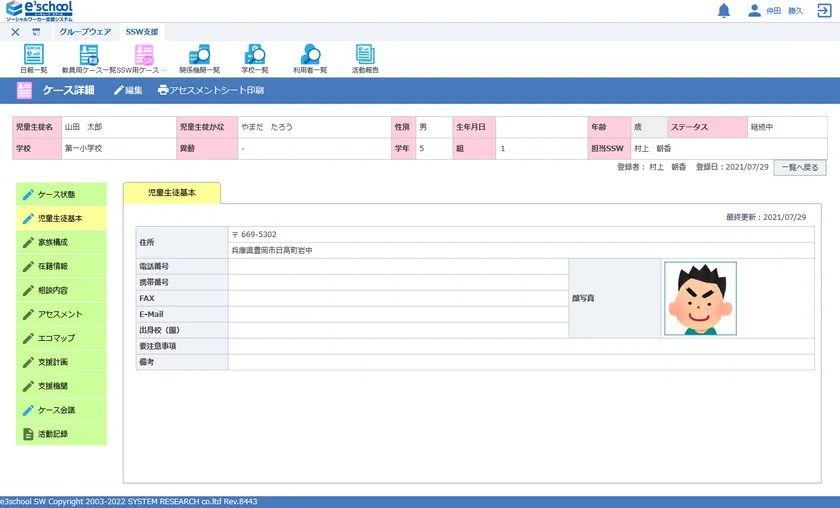This screenshot has height=508, width=840.
Task: Click the status value 継続中
Action: 761,128
